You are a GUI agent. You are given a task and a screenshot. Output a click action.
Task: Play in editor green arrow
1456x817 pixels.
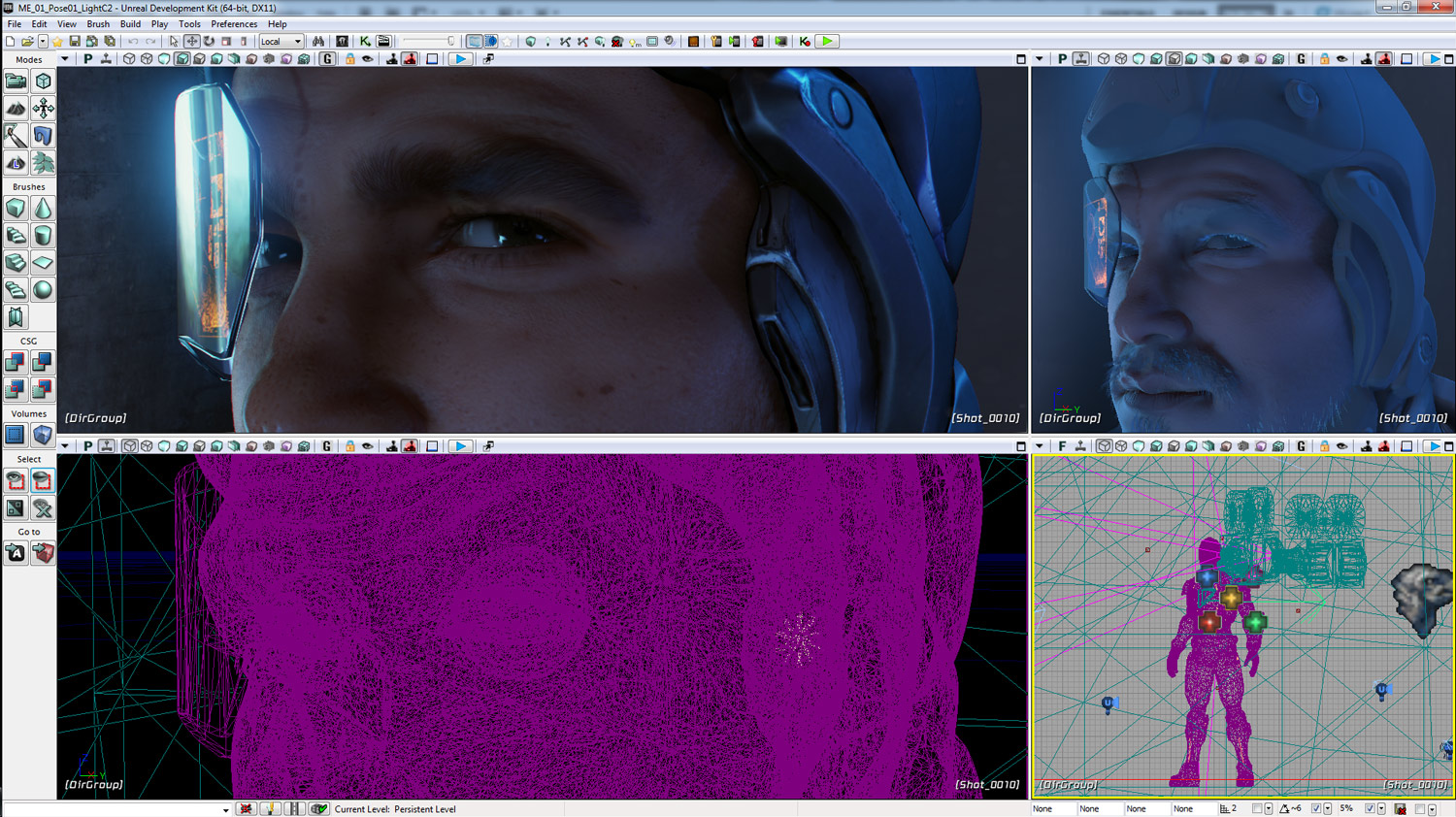(x=827, y=42)
